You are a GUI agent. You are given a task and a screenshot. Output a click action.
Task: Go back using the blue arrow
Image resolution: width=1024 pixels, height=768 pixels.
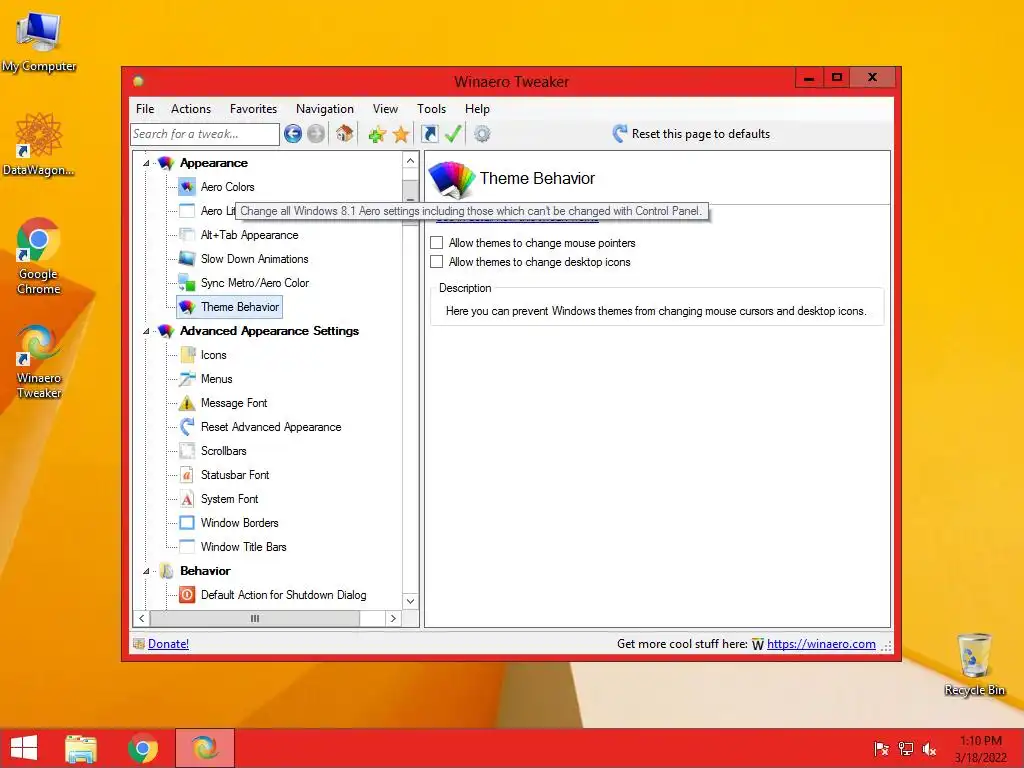tap(293, 134)
